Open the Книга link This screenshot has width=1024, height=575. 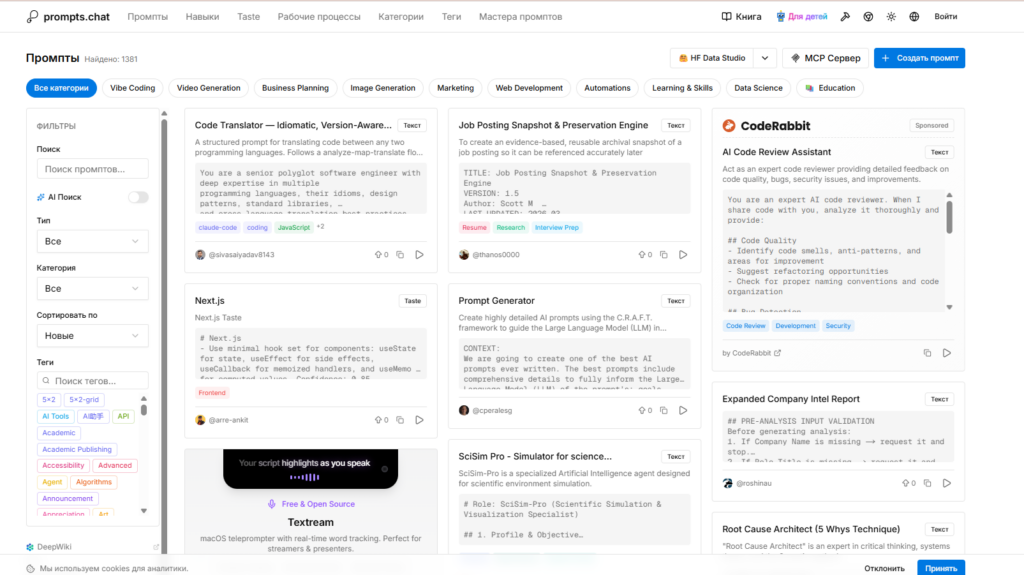(741, 17)
